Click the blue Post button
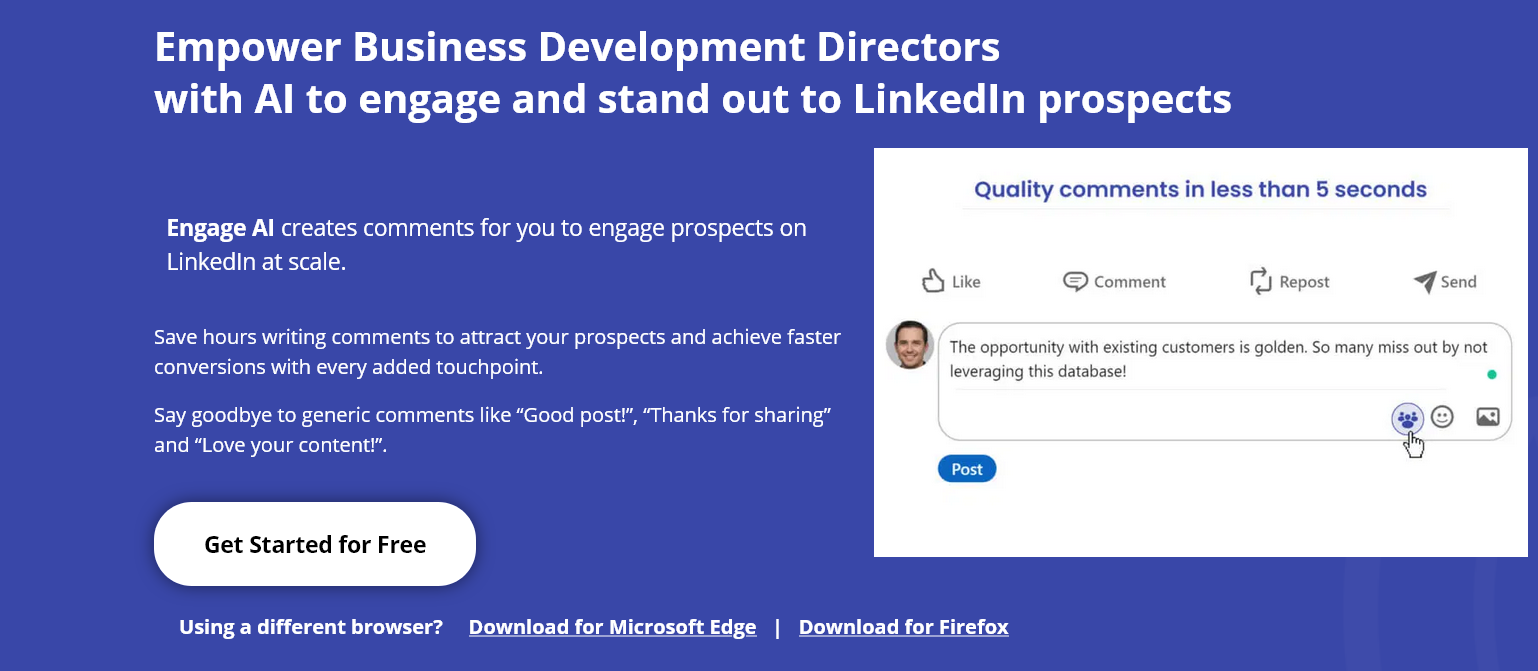This screenshot has width=1538, height=671. pos(967,469)
